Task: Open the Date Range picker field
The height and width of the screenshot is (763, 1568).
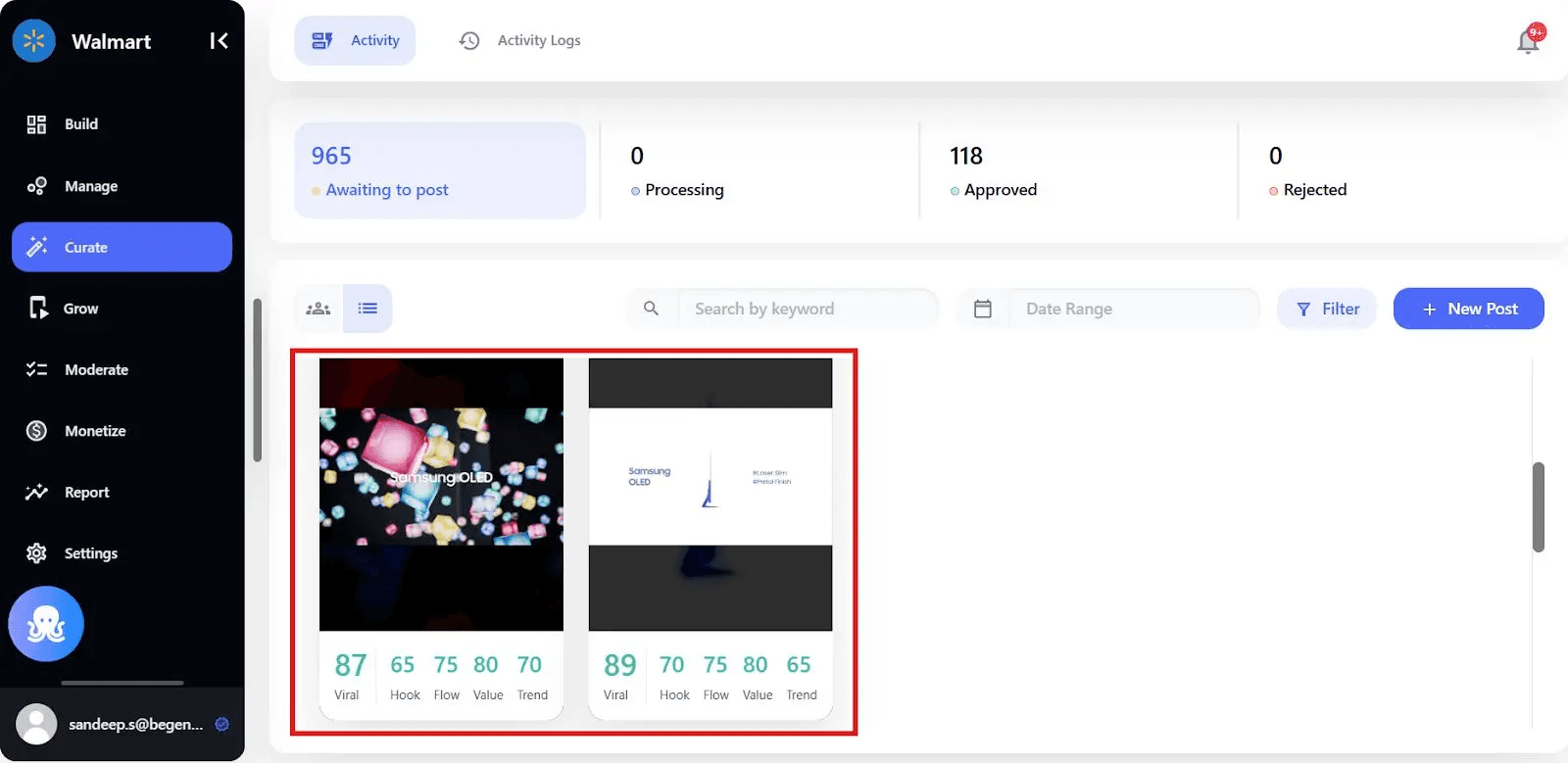Action: [1135, 309]
